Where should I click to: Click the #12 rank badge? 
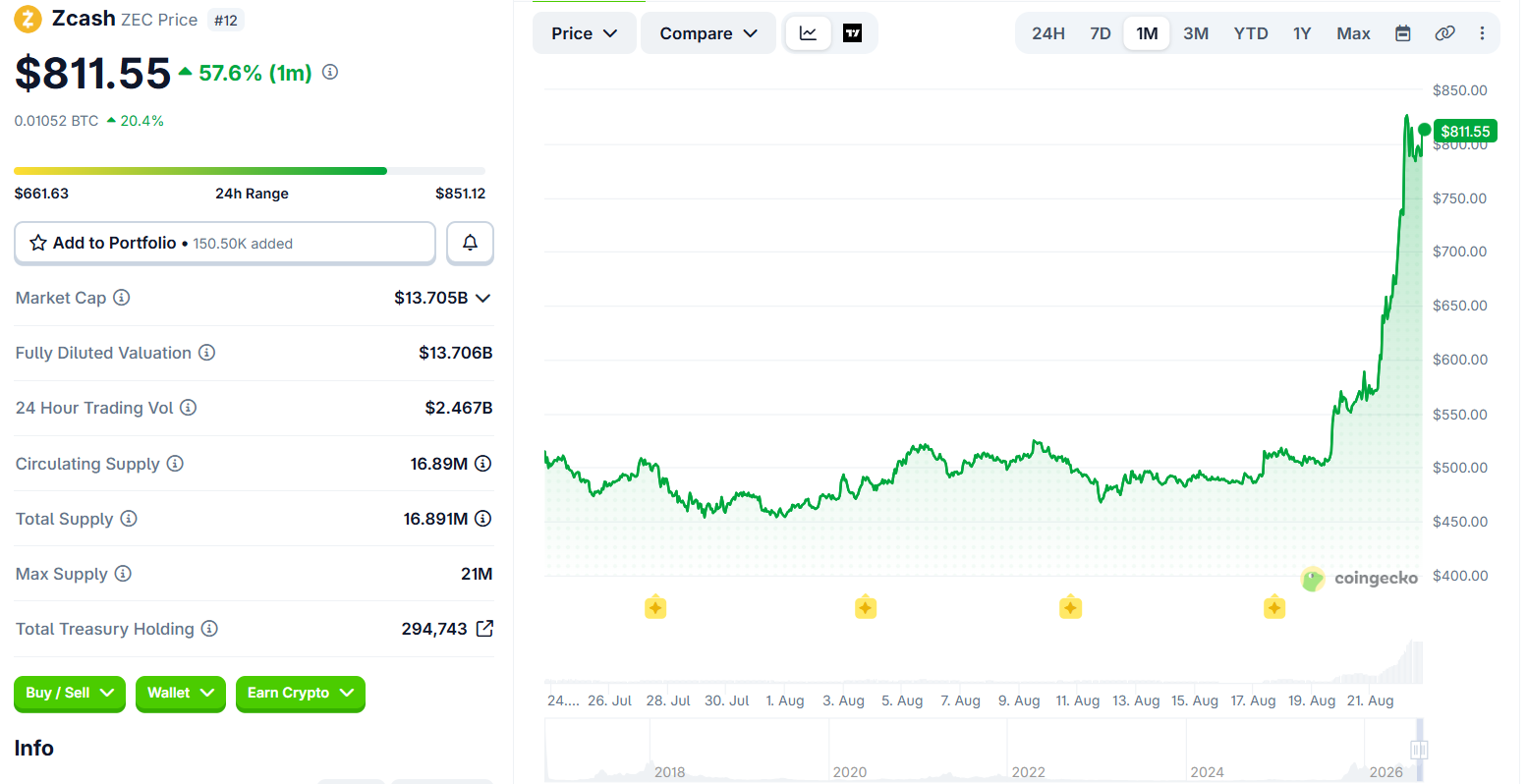(x=226, y=20)
